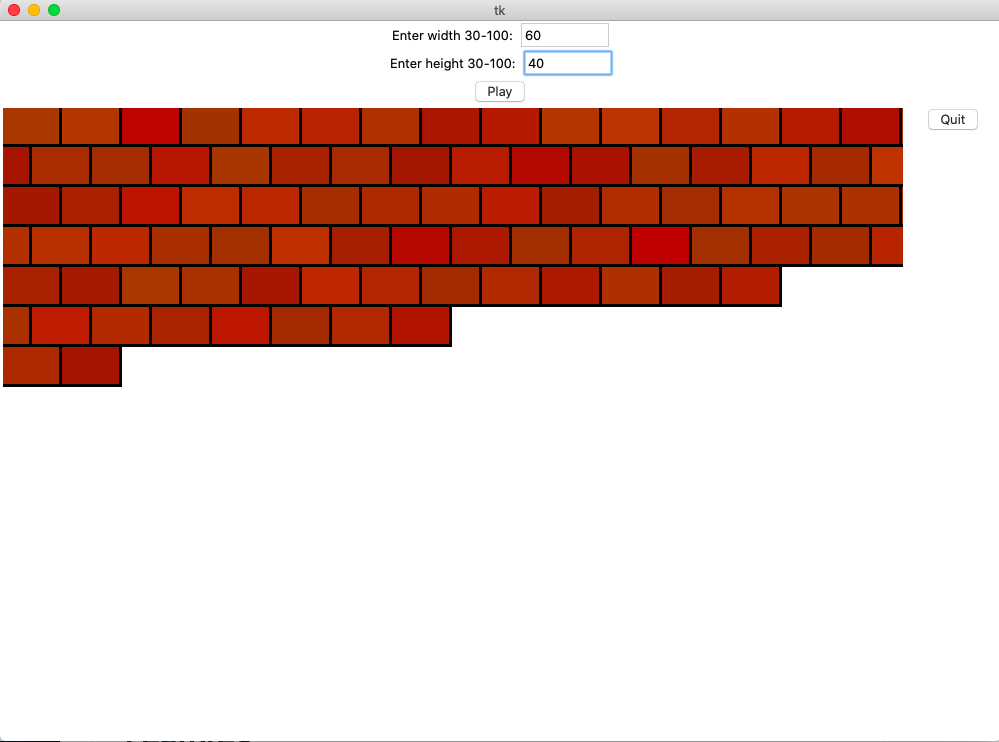Click the title bar labeled 'tk'
999x742 pixels.
497,11
